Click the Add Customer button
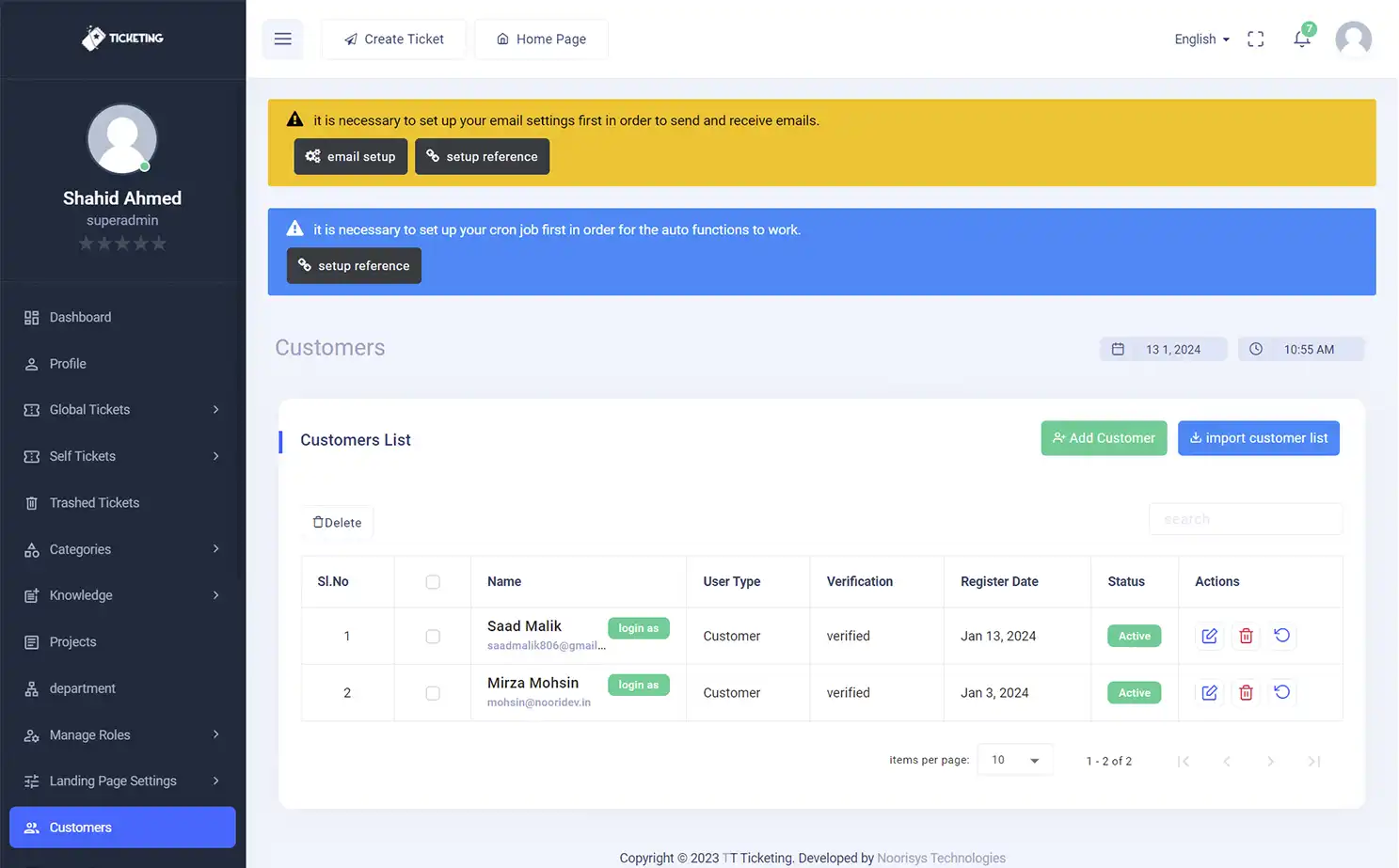Viewport: 1399px width, 868px height. [x=1104, y=438]
